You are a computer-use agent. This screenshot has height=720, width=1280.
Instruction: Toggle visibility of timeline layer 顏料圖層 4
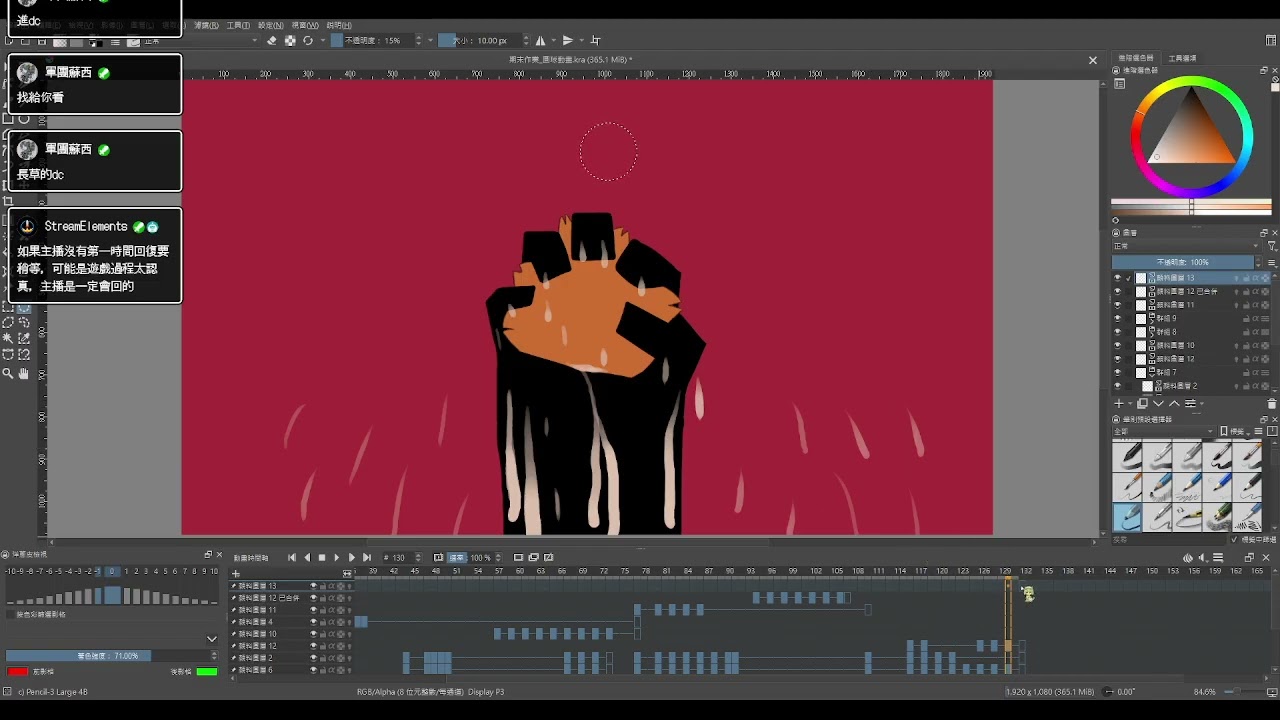[313, 622]
